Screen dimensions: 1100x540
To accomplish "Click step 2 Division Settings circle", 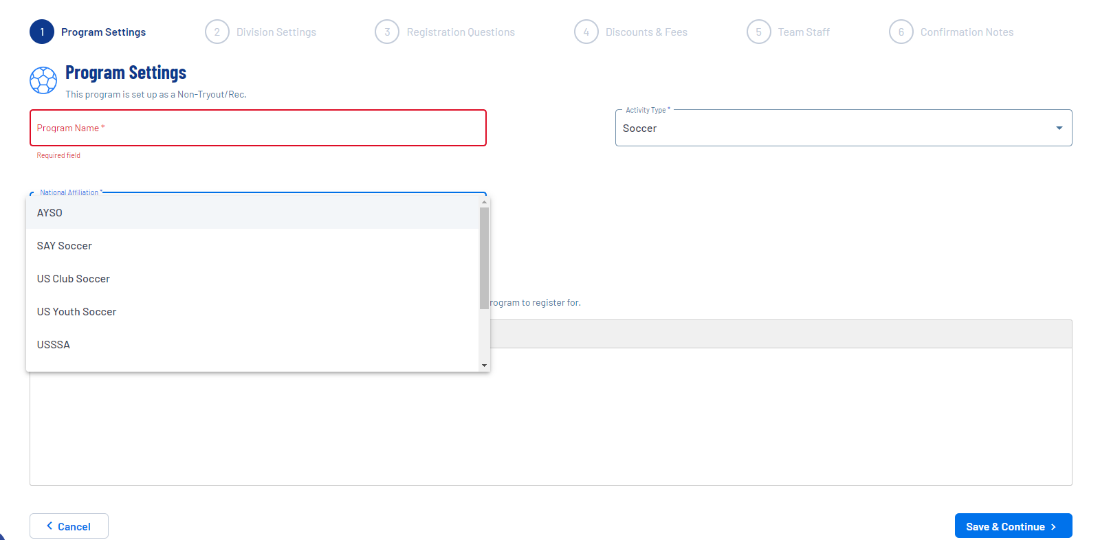I will pos(216,32).
